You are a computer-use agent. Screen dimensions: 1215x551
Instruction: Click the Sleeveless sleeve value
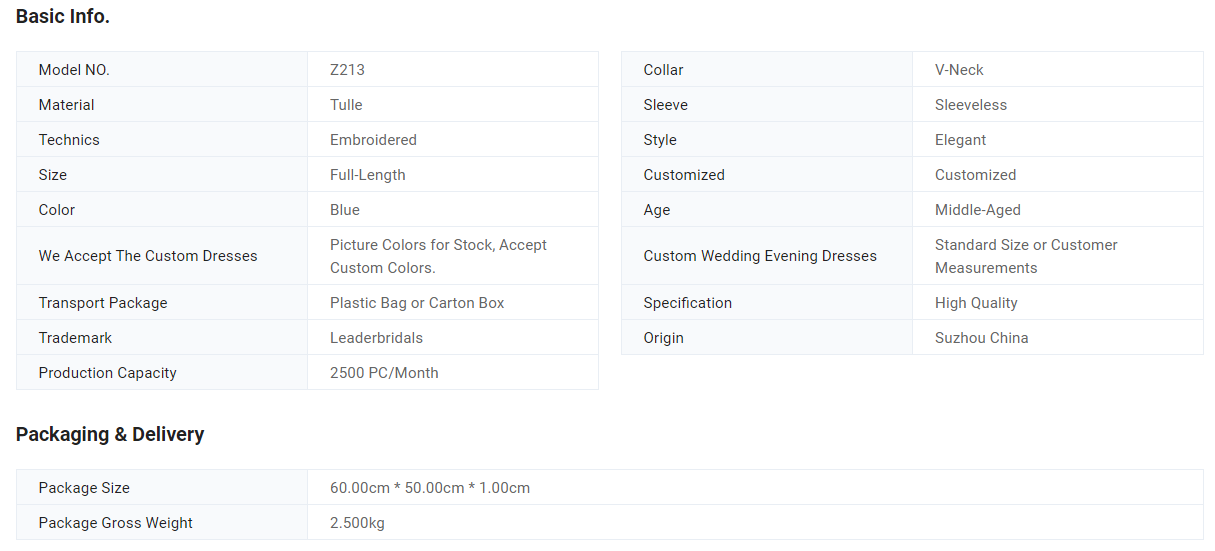(970, 105)
